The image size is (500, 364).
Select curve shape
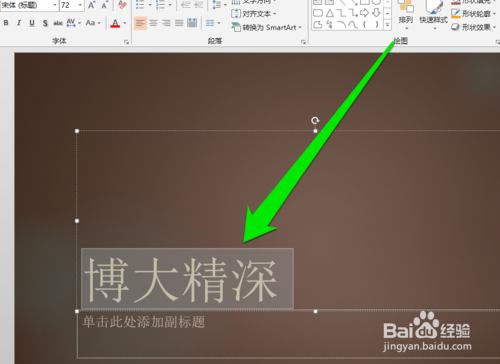[353, 25]
